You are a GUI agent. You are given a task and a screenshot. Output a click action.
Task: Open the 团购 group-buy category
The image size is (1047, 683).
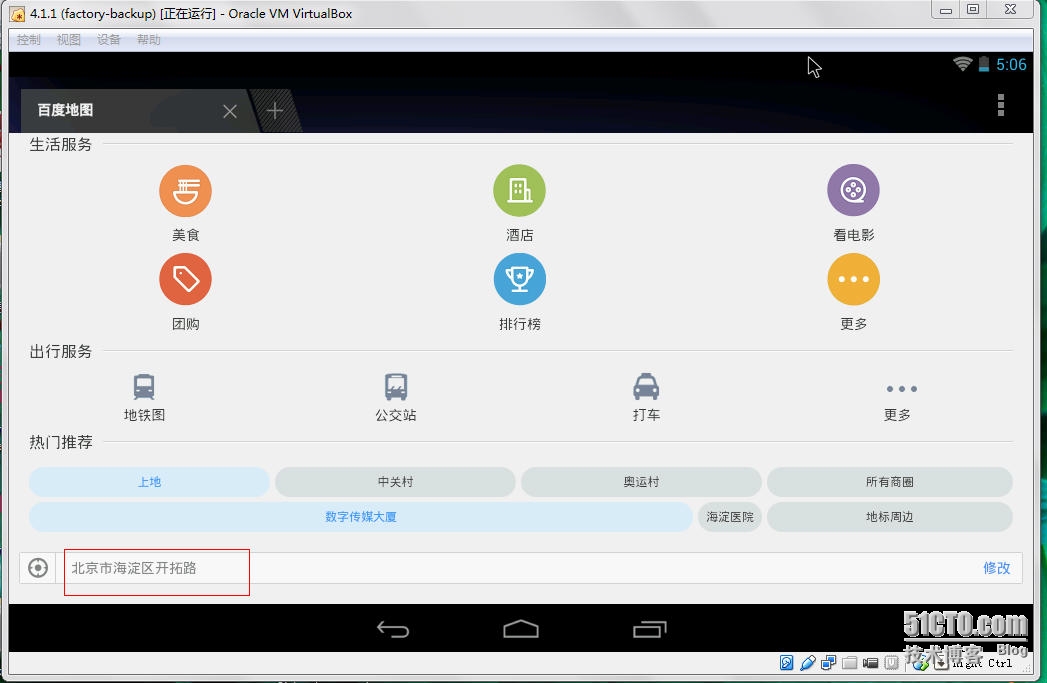pos(186,292)
